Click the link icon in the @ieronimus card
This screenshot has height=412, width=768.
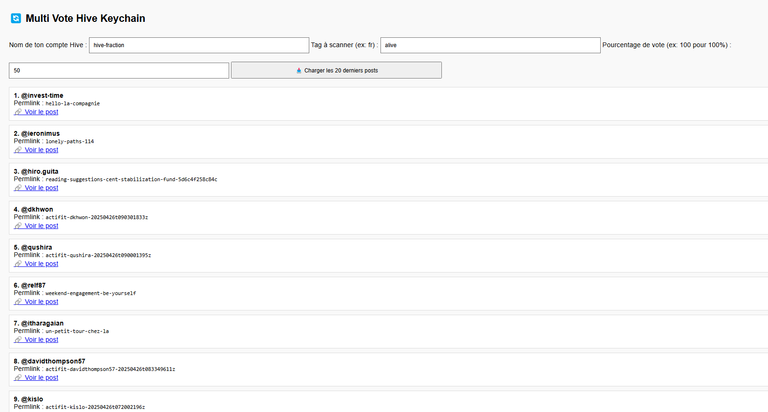(18, 150)
